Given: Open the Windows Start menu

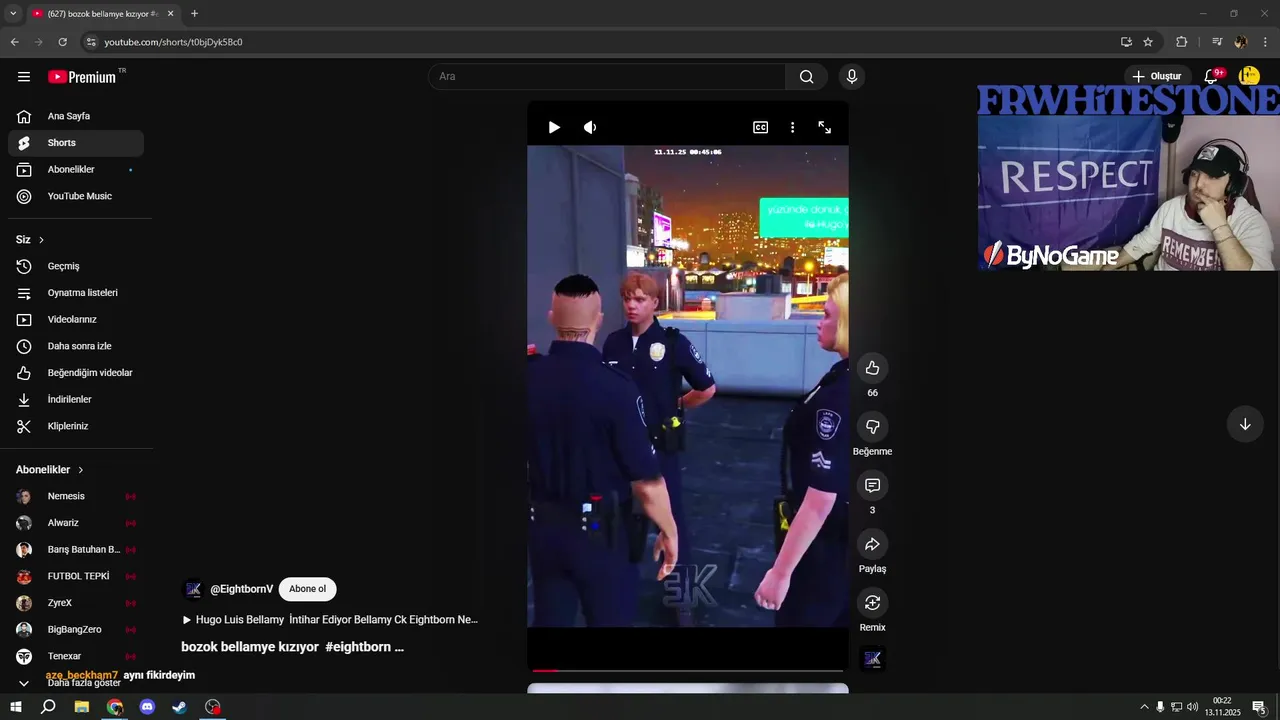Looking at the screenshot, I should [x=15, y=707].
